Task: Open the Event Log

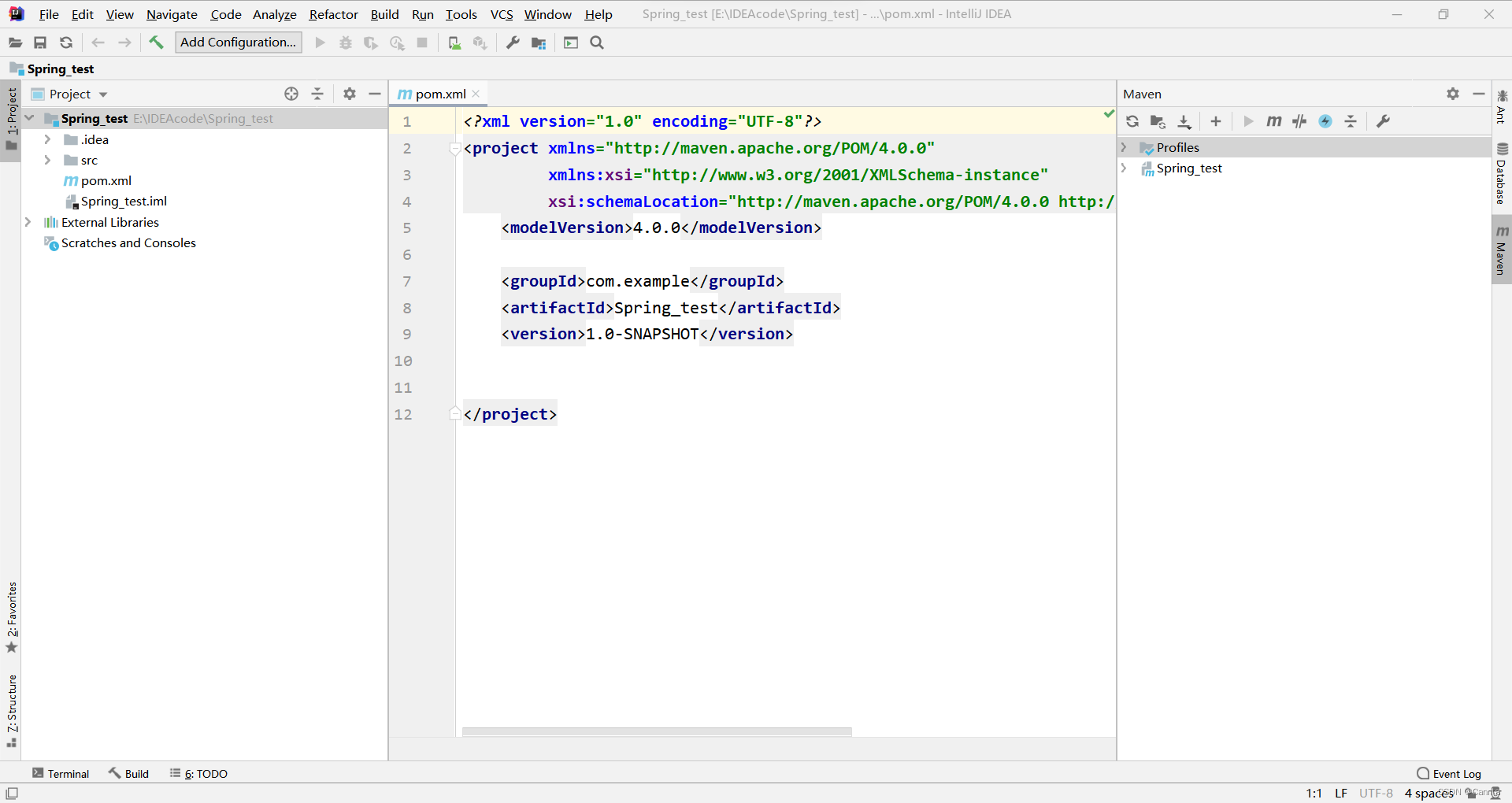Action: click(1449, 774)
